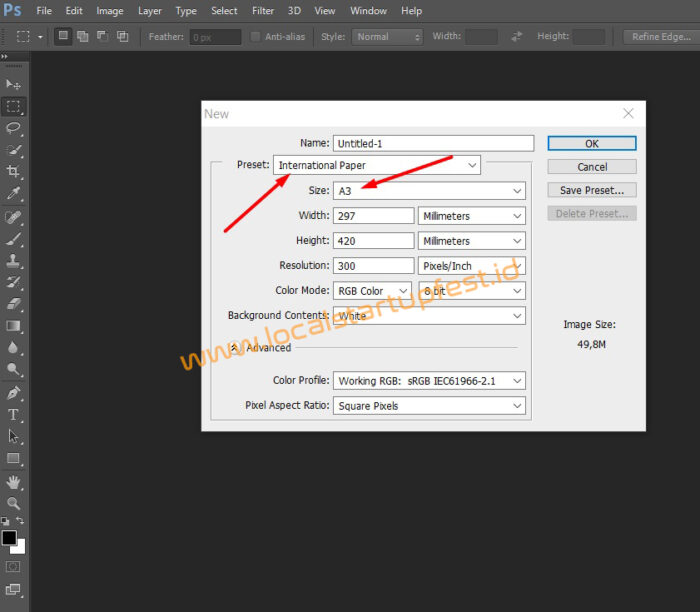Click the Width value field 297
This screenshot has width=700, height=612.
[x=374, y=216]
